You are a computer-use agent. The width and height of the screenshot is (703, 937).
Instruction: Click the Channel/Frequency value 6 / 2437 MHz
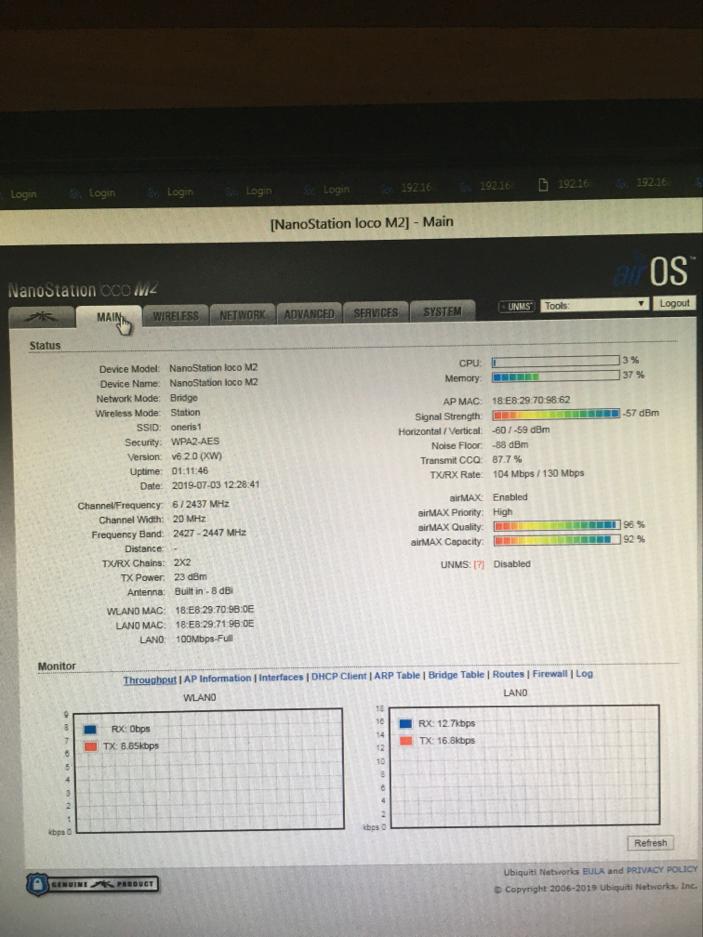point(200,504)
